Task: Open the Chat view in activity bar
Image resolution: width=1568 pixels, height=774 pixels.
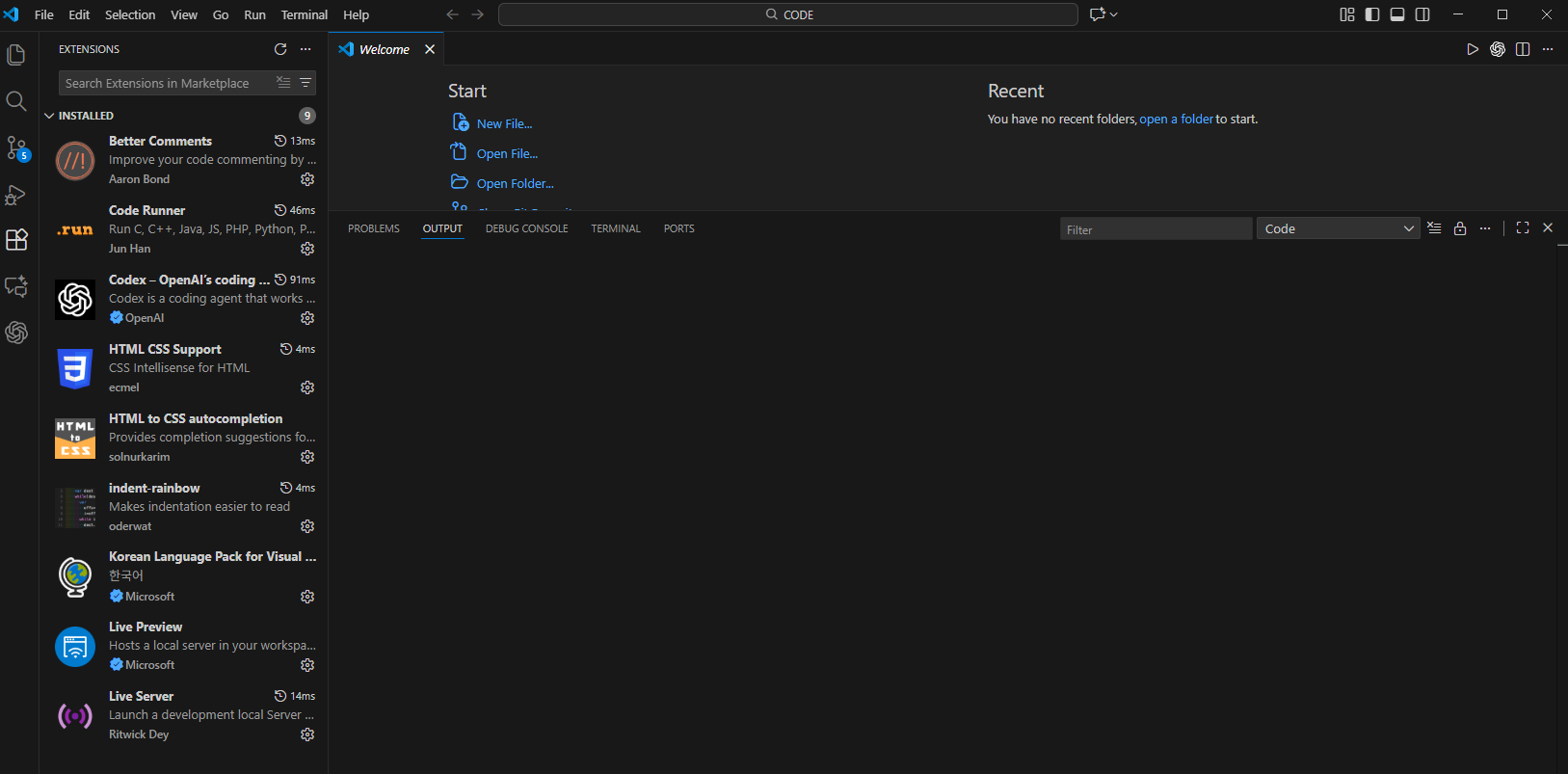Action: (16, 286)
